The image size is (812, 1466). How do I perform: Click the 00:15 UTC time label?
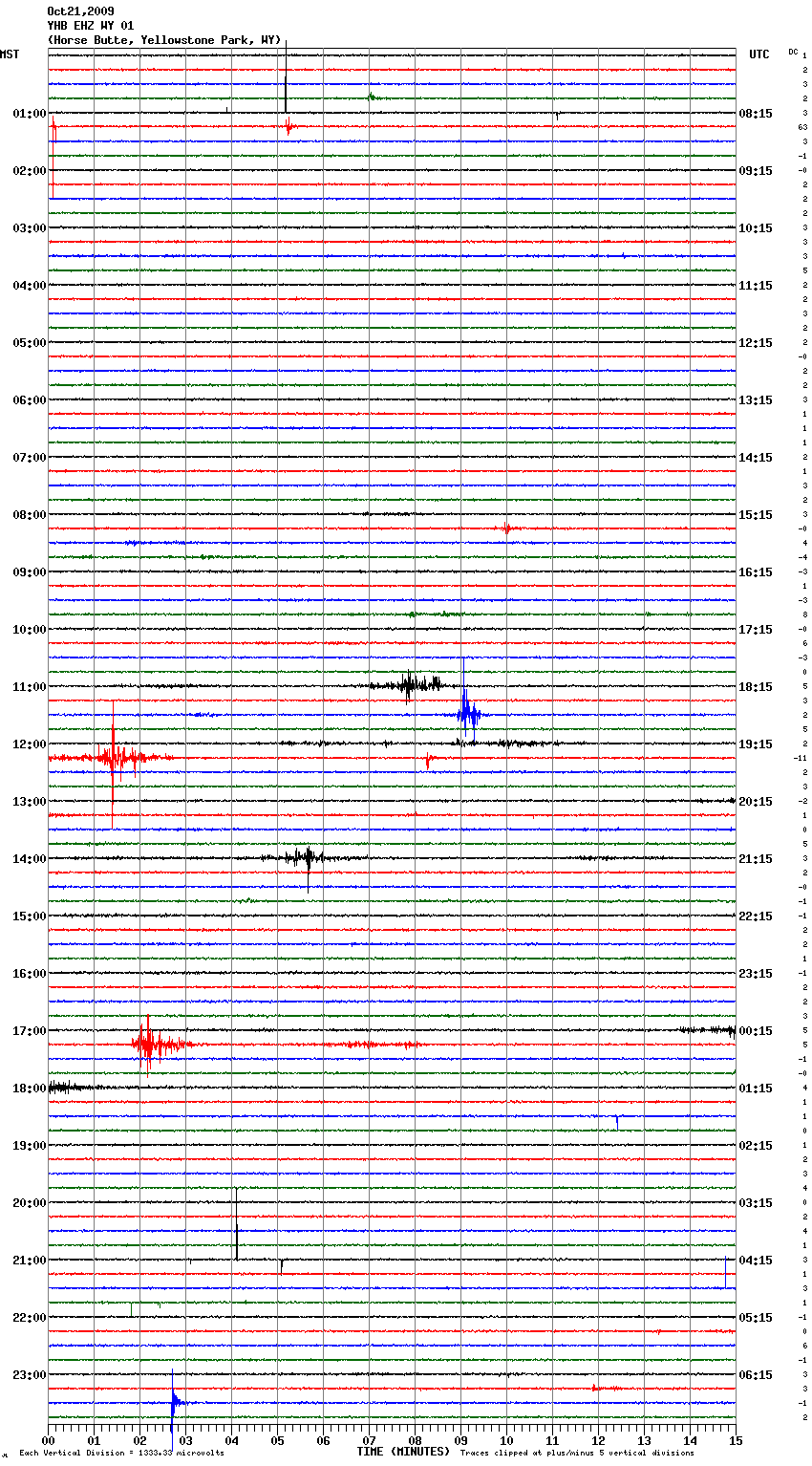[756, 1031]
